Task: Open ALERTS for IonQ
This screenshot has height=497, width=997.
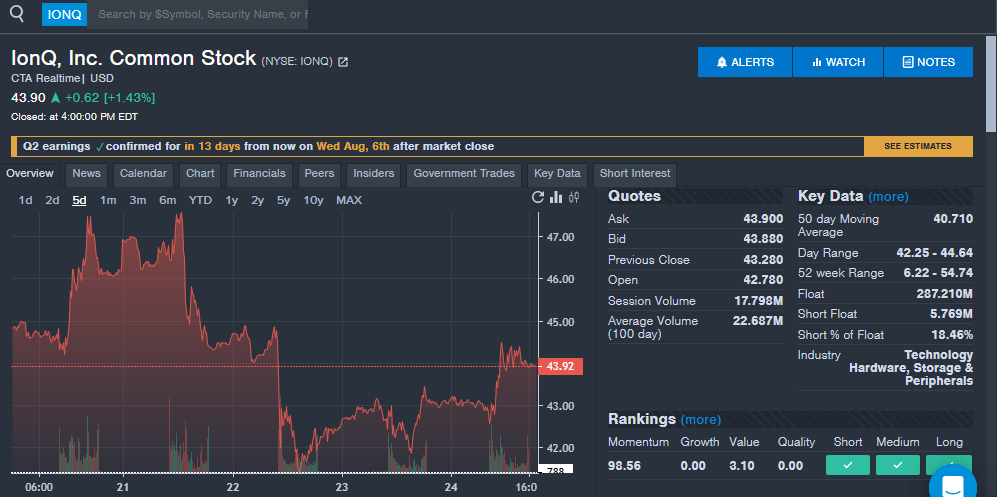Action: point(745,62)
